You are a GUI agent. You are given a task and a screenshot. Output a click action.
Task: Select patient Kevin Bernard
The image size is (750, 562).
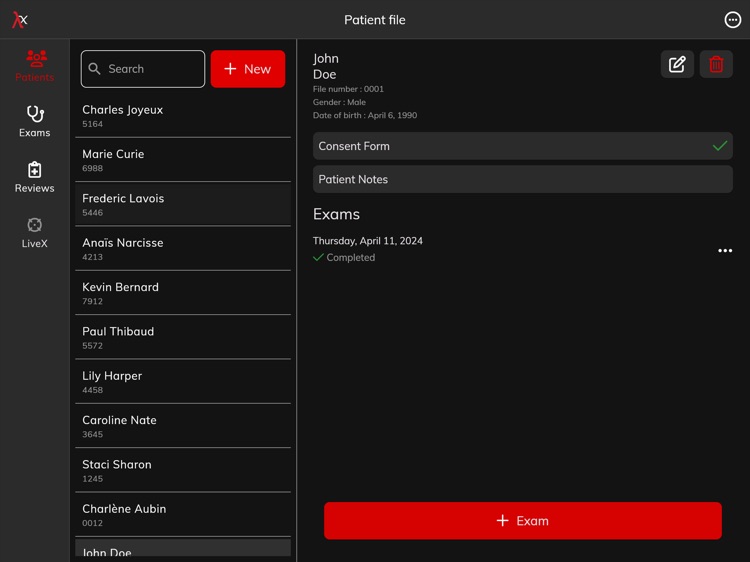tap(183, 293)
